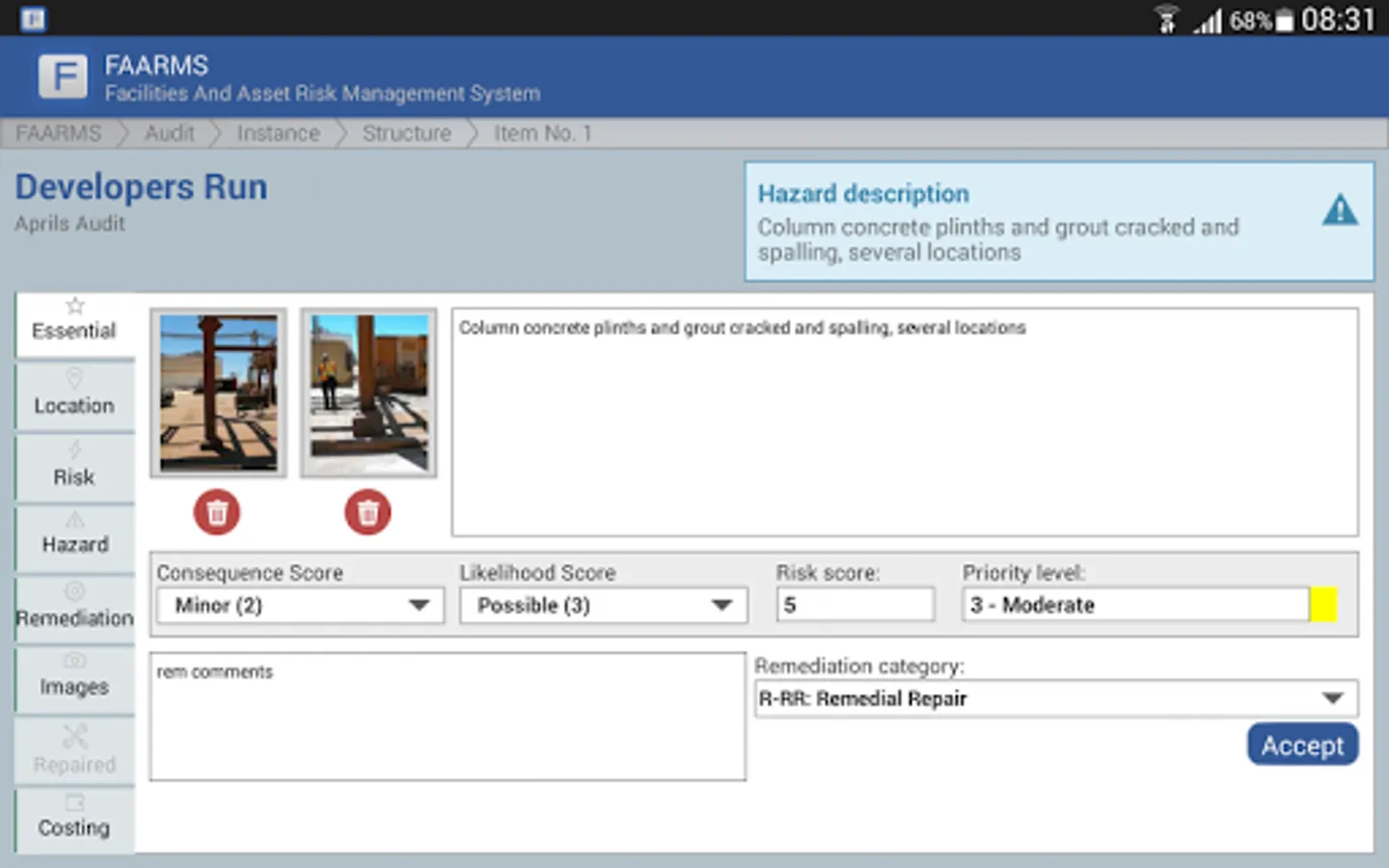The height and width of the screenshot is (868, 1389).
Task: Go back to the Audit breadcrumb
Action: click(170, 133)
